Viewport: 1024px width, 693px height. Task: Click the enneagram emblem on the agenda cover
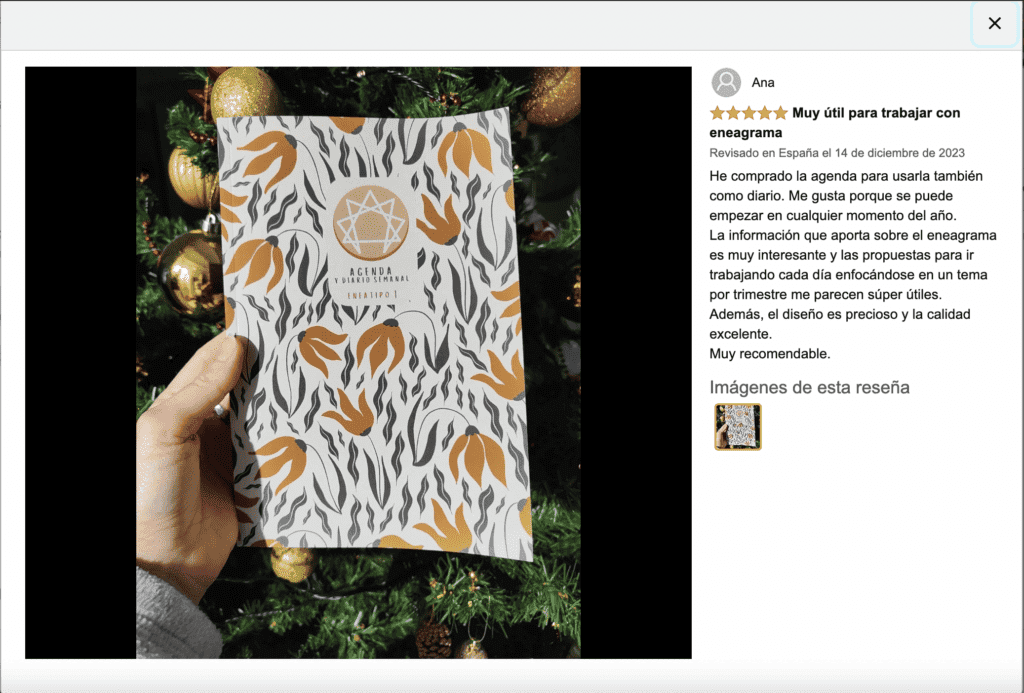[x=370, y=221]
